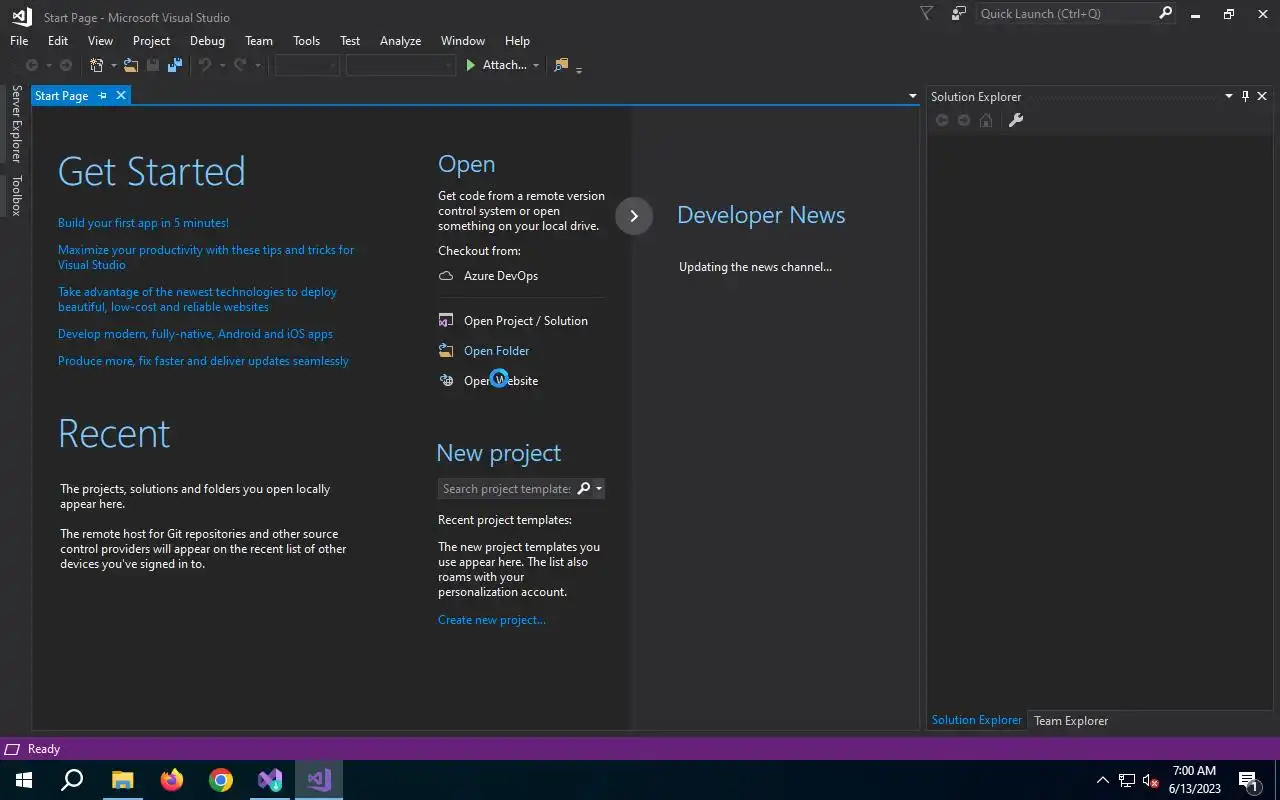This screenshot has height=800, width=1280.
Task: Click the Open Folder link text
Action: (497, 351)
